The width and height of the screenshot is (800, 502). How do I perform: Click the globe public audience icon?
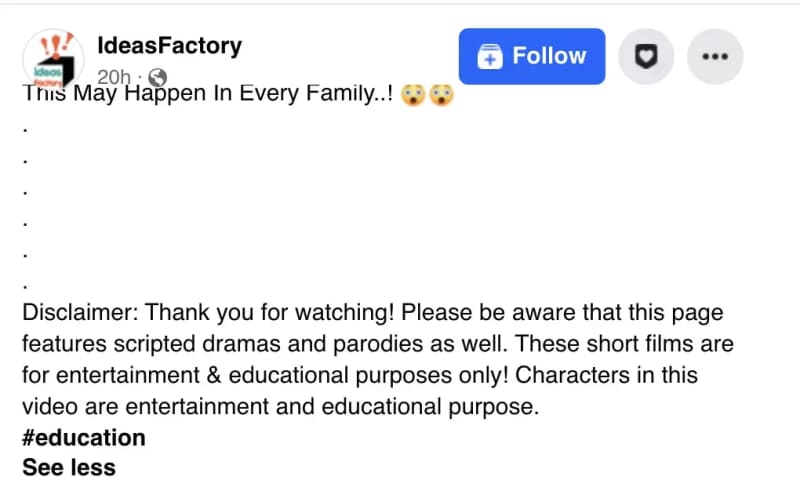click(x=157, y=77)
